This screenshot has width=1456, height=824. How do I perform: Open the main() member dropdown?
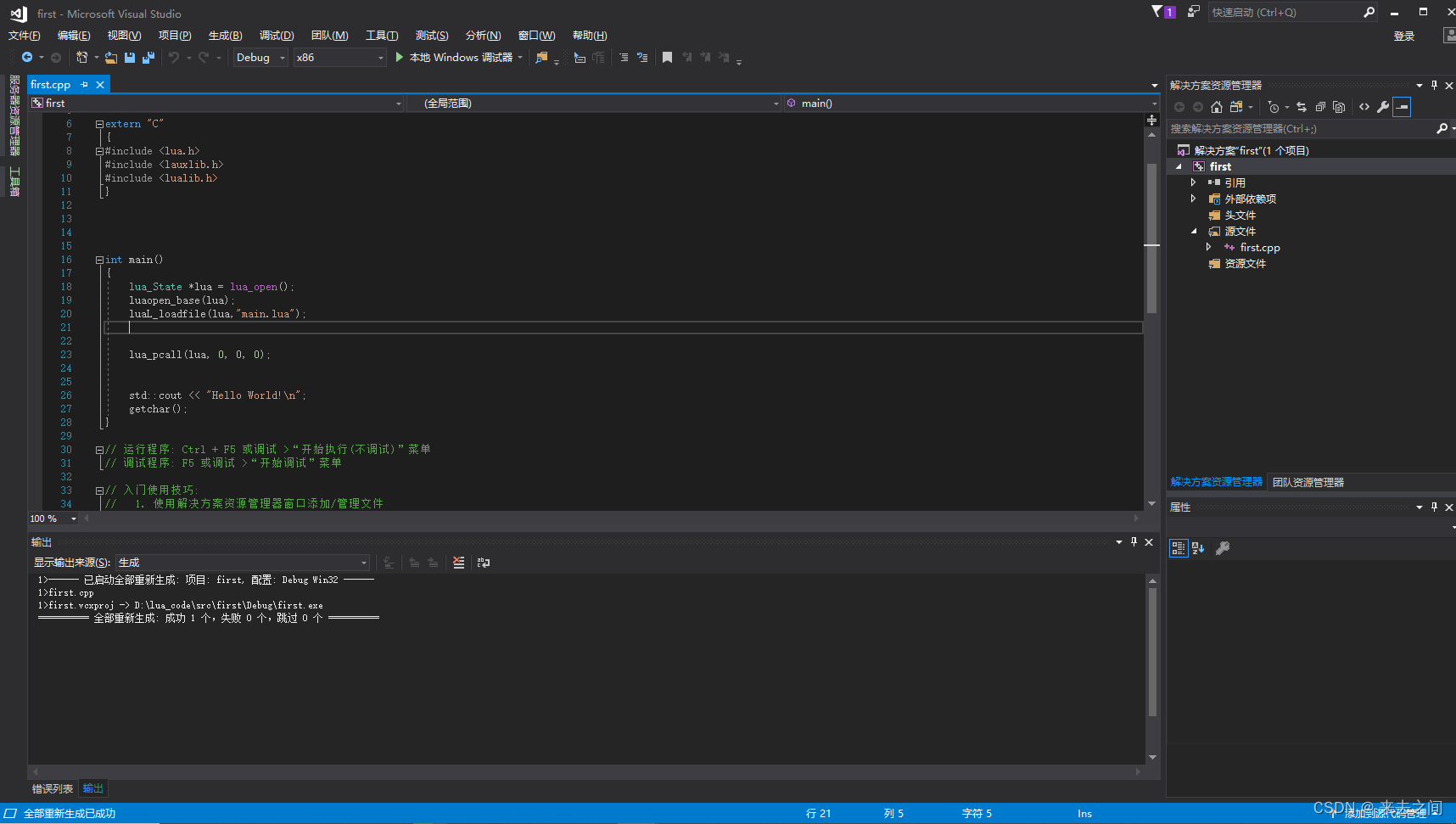971,104
